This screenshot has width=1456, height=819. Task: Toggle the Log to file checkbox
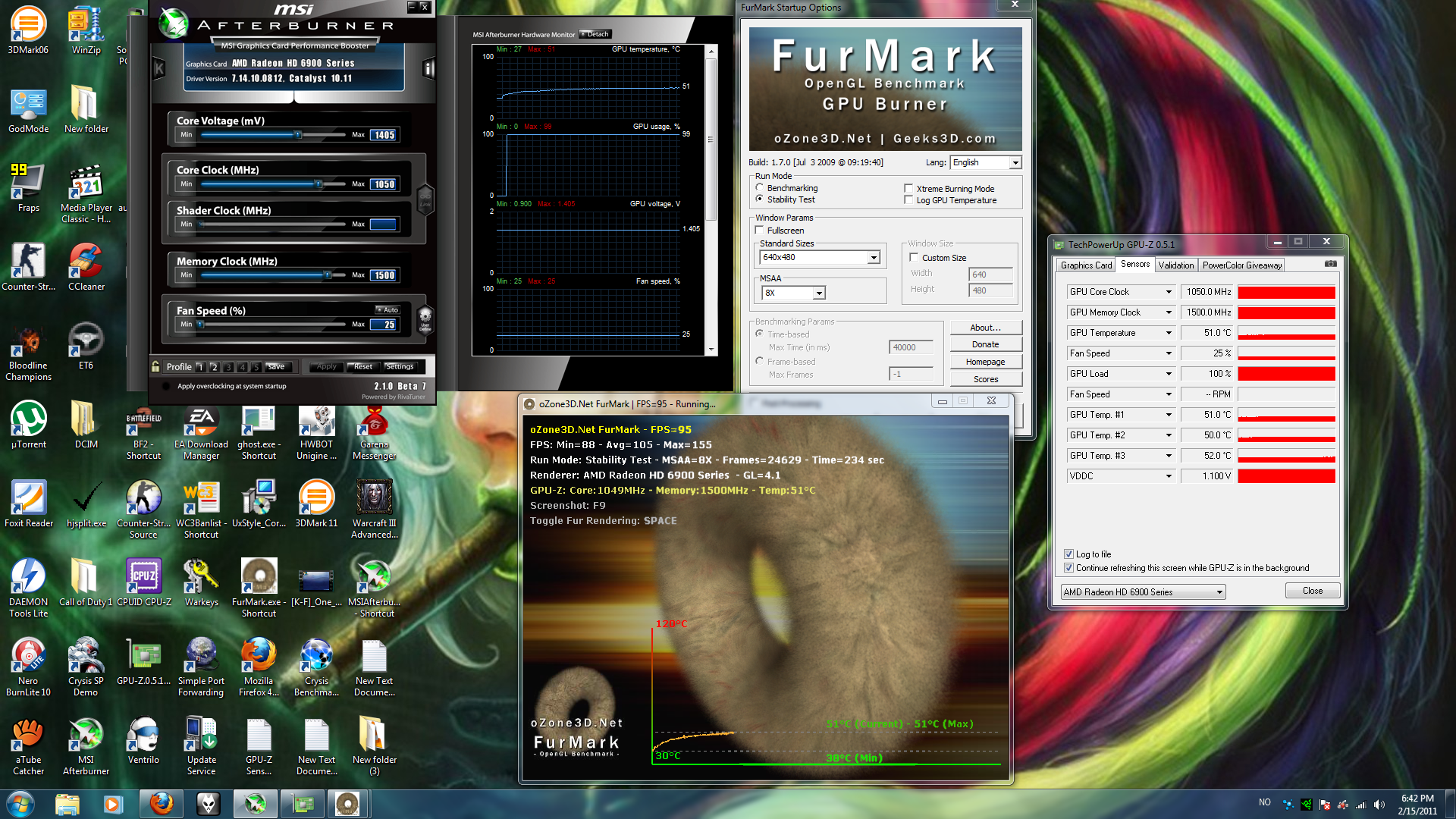pos(1068,554)
